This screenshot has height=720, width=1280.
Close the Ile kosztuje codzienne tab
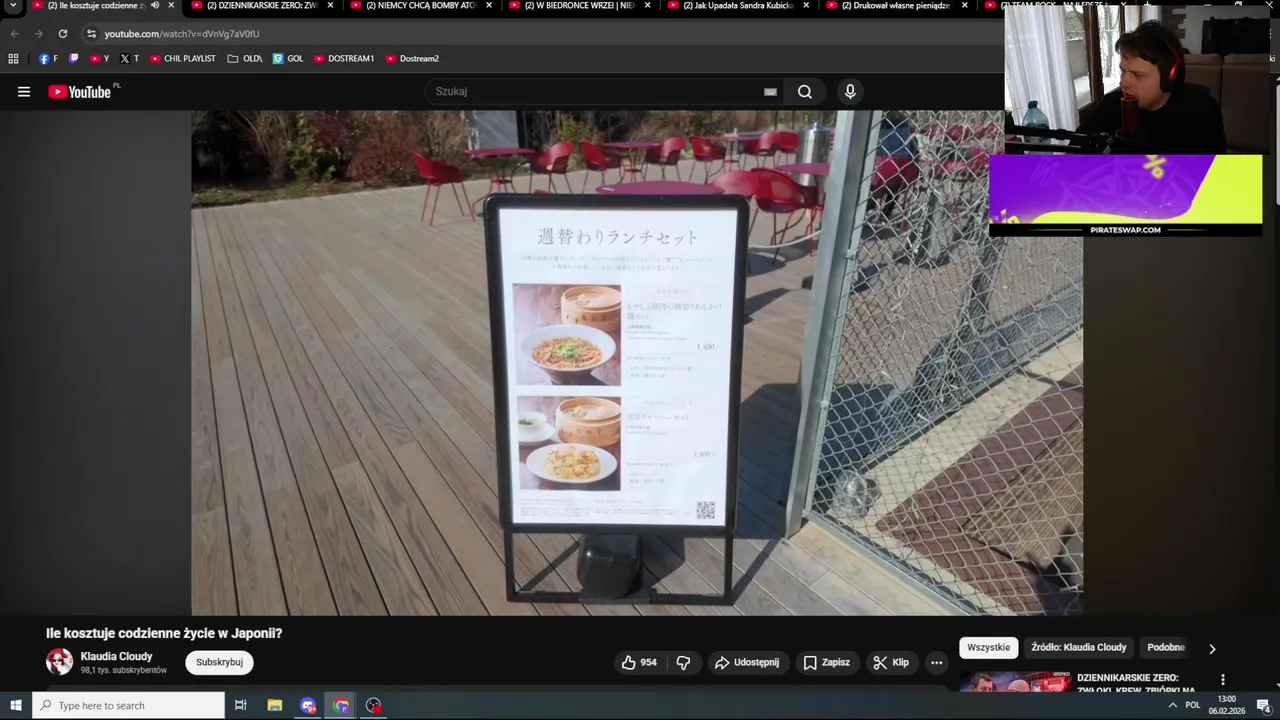pos(171,6)
